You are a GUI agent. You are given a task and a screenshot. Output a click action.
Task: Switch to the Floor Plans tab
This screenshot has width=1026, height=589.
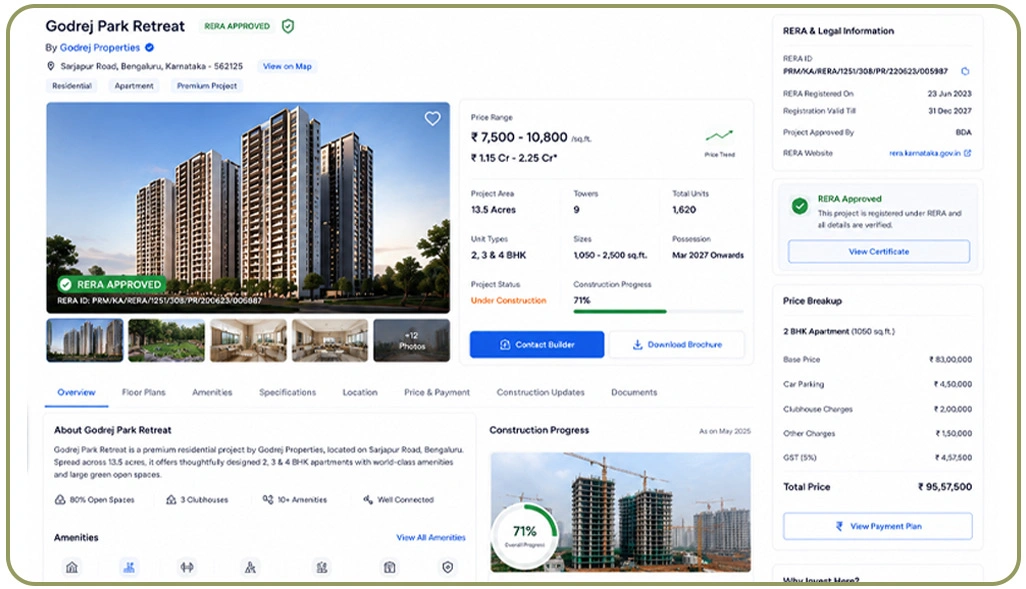click(x=143, y=392)
